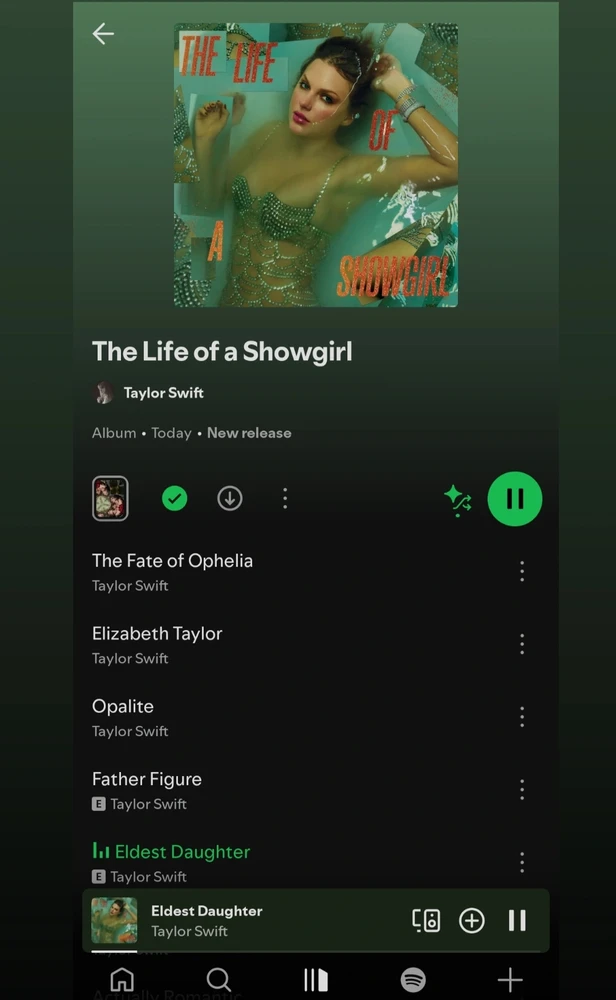Open devices picker in mini player
The image size is (616, 1000).
426,920
